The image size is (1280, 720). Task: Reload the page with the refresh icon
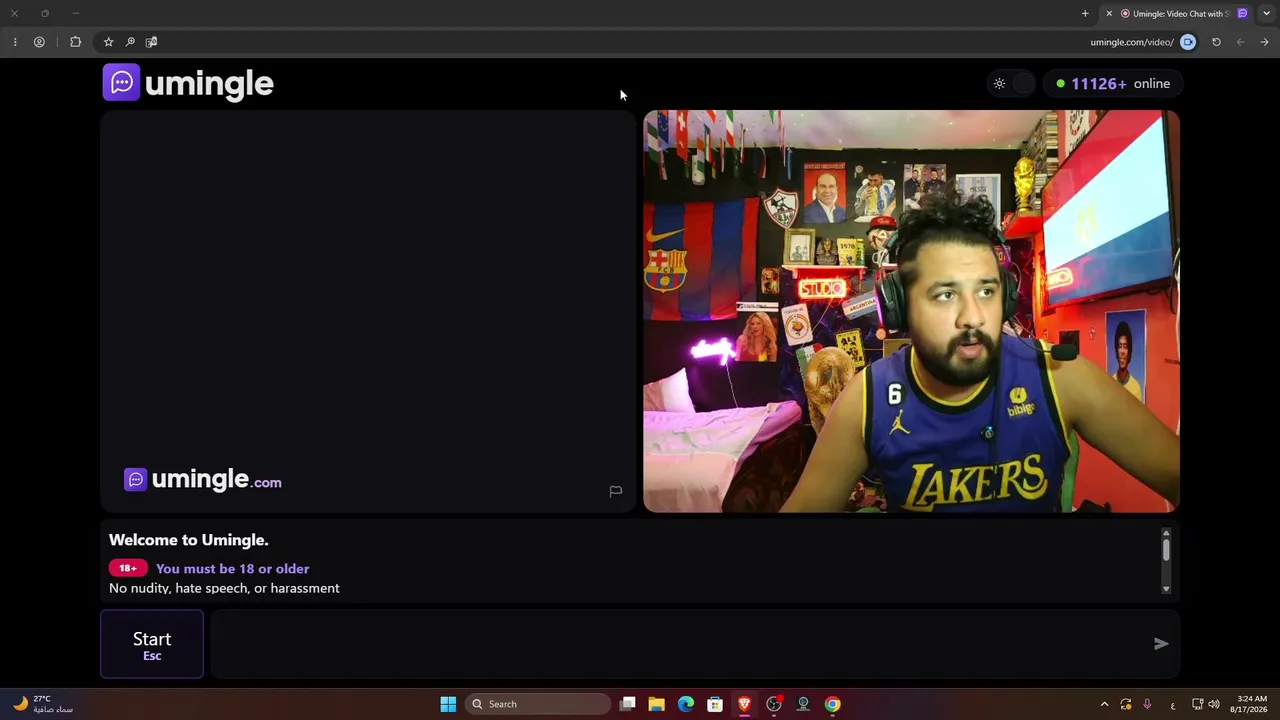point(1216,42)
